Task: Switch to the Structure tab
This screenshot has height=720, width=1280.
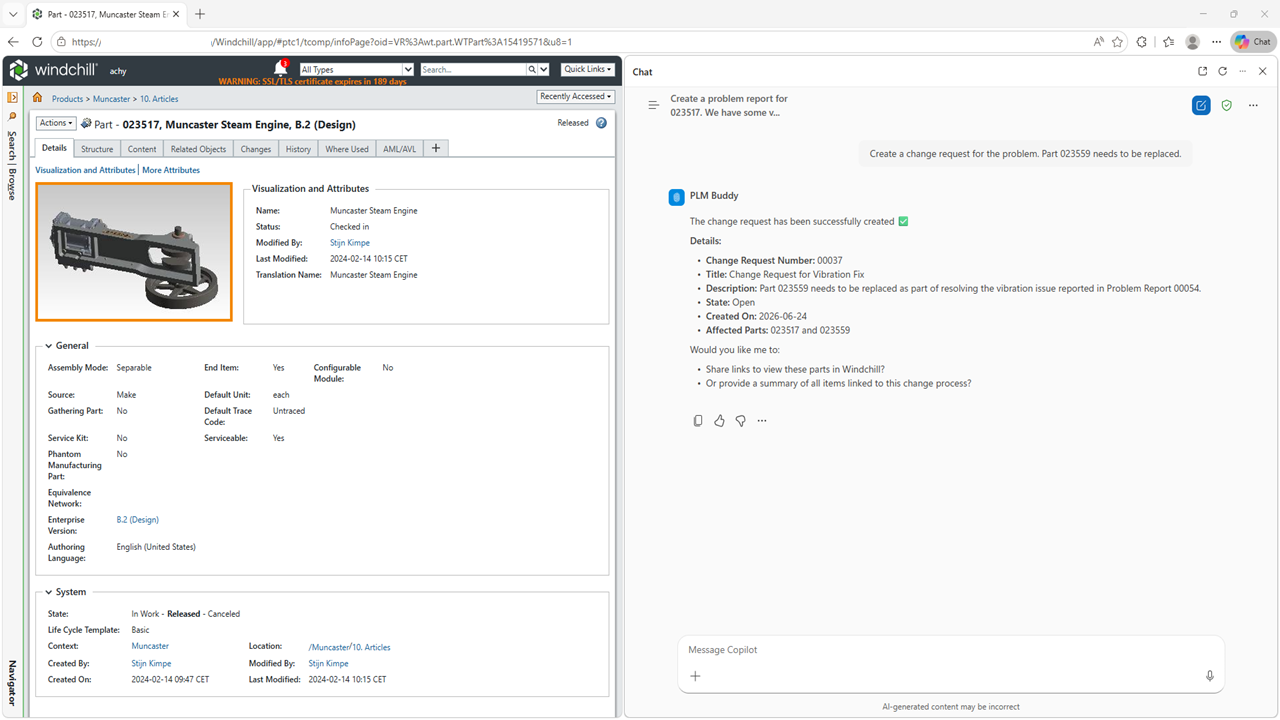Action: coord(97,149)
